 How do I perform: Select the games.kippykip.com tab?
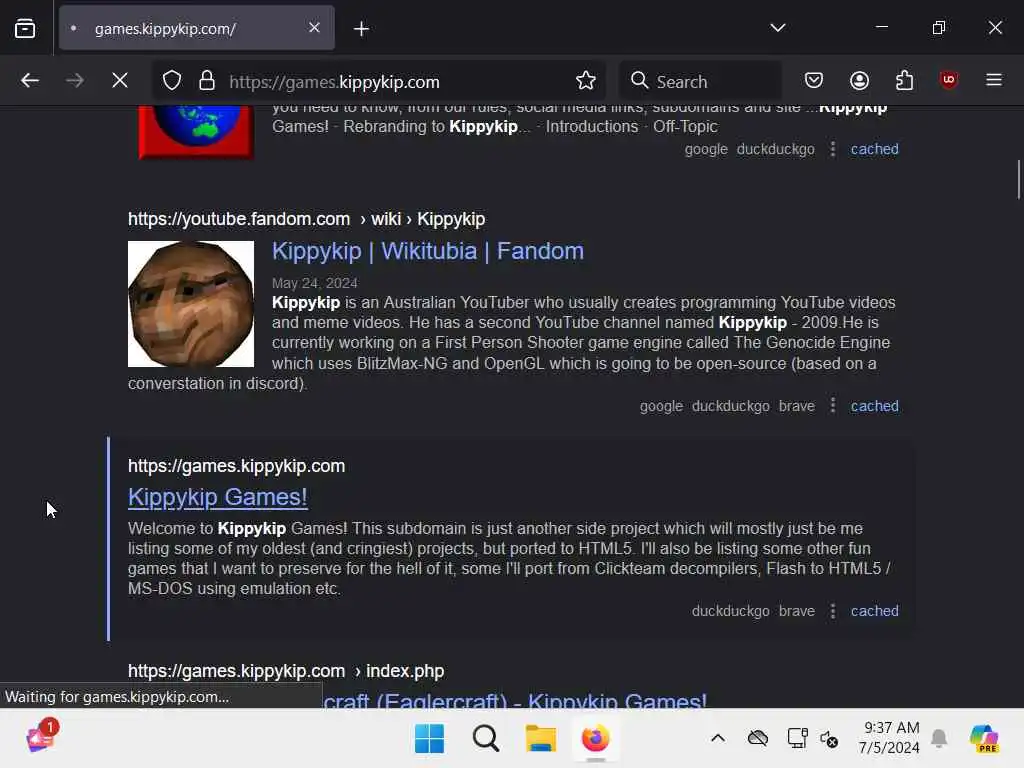[197, 28]
